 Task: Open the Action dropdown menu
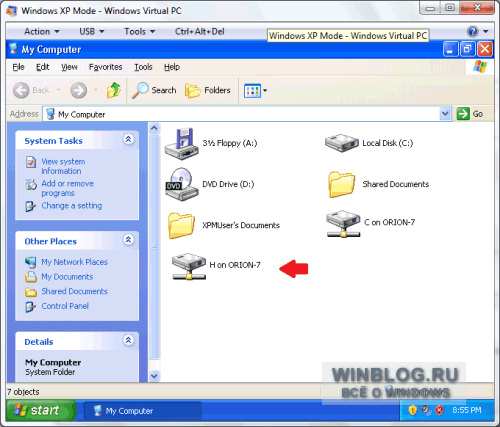[42, 32]
